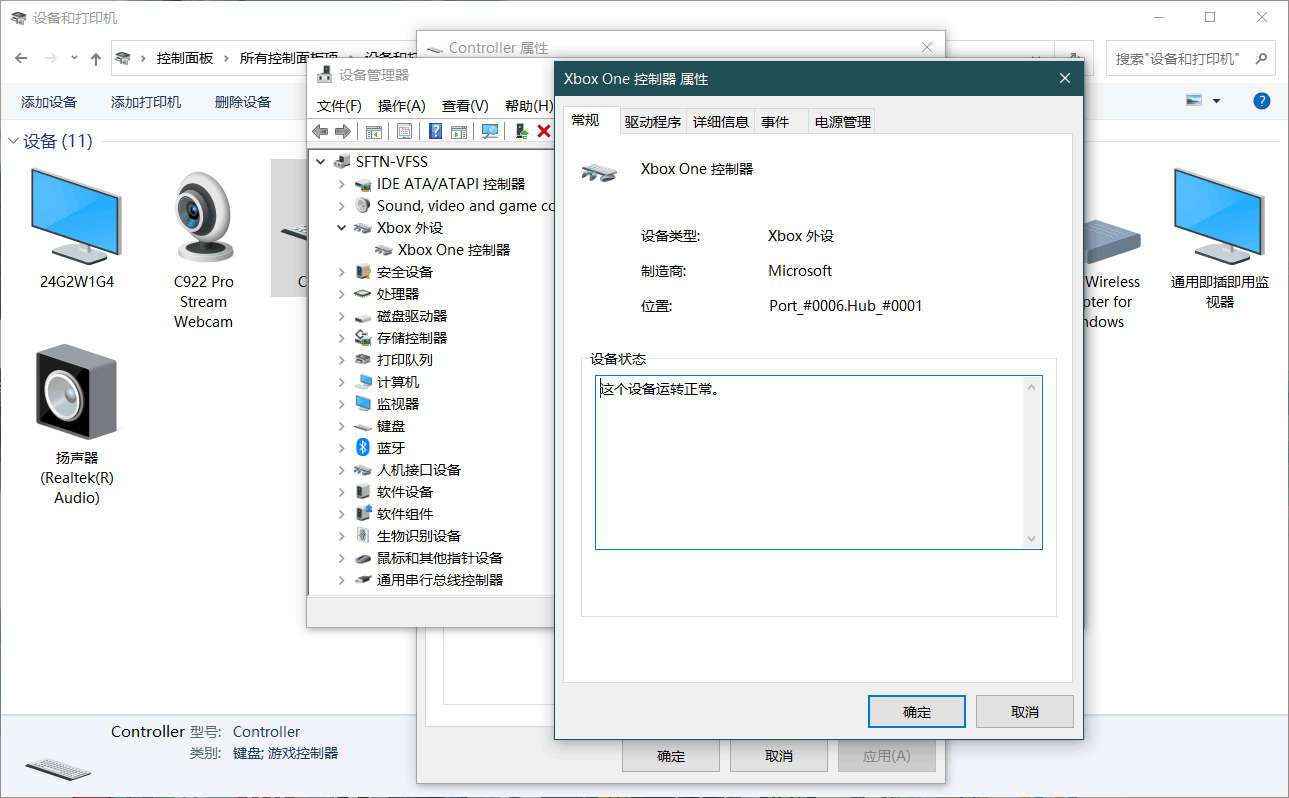Viewport: 1289px width, 798px height.
Task: Open the 查看(V) menu in Device Manager
Action: (465, 106)
